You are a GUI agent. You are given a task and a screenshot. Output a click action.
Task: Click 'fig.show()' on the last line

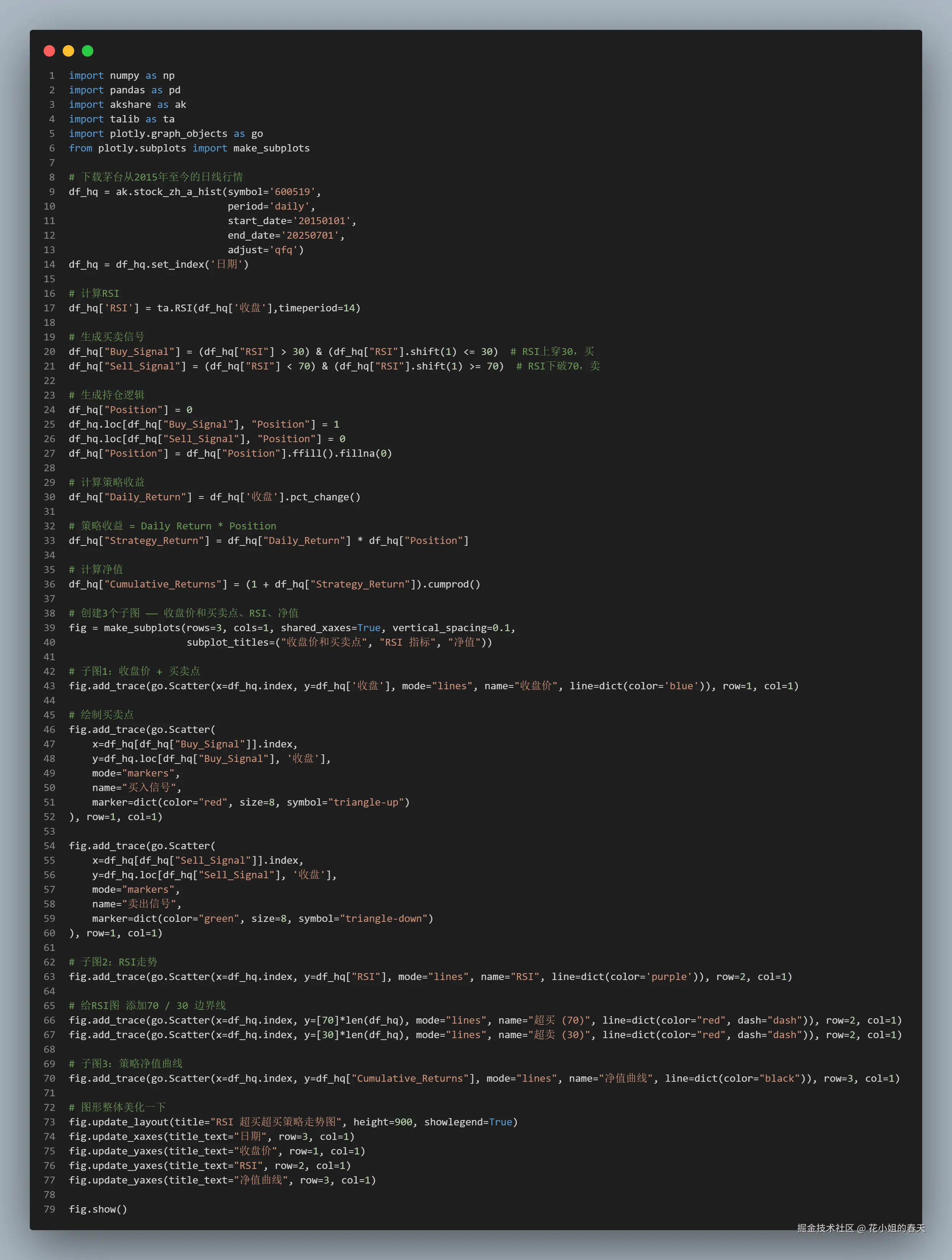click(x=98, y=1209)
